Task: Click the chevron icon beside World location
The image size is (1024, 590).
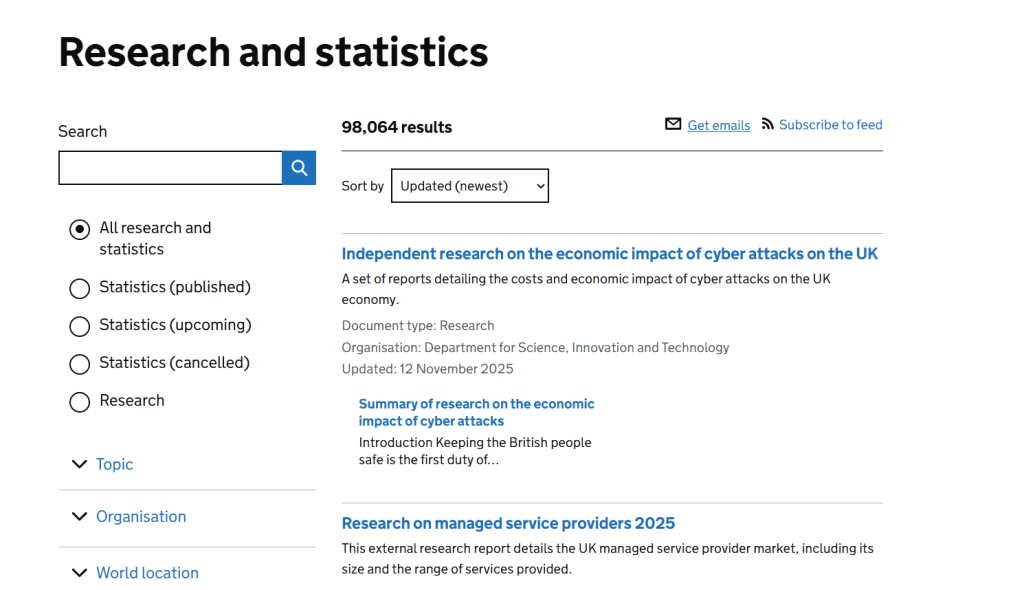Action: pyautogui.click(x=80, y=573)
